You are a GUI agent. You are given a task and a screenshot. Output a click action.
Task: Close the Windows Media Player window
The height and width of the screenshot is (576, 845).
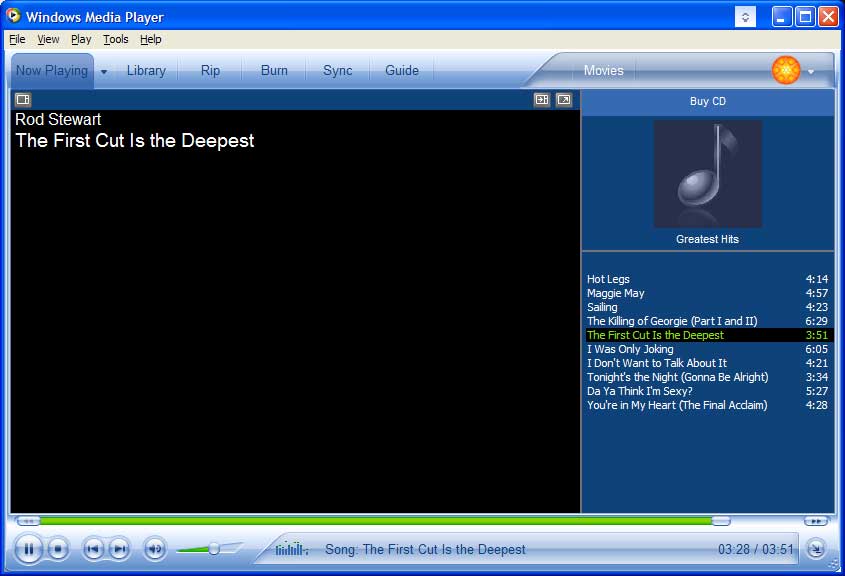[x=828, y=17]
